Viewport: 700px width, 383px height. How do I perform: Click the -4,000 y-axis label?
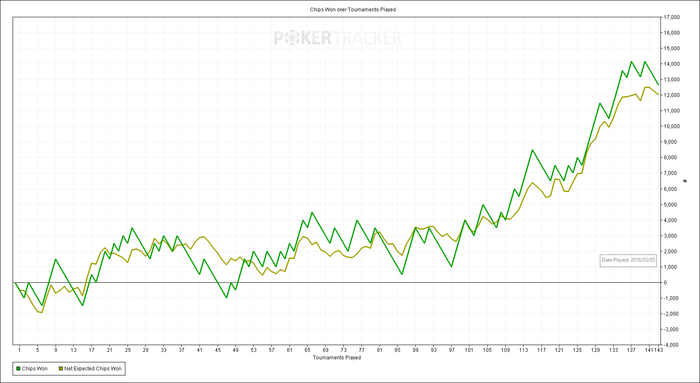671,345
